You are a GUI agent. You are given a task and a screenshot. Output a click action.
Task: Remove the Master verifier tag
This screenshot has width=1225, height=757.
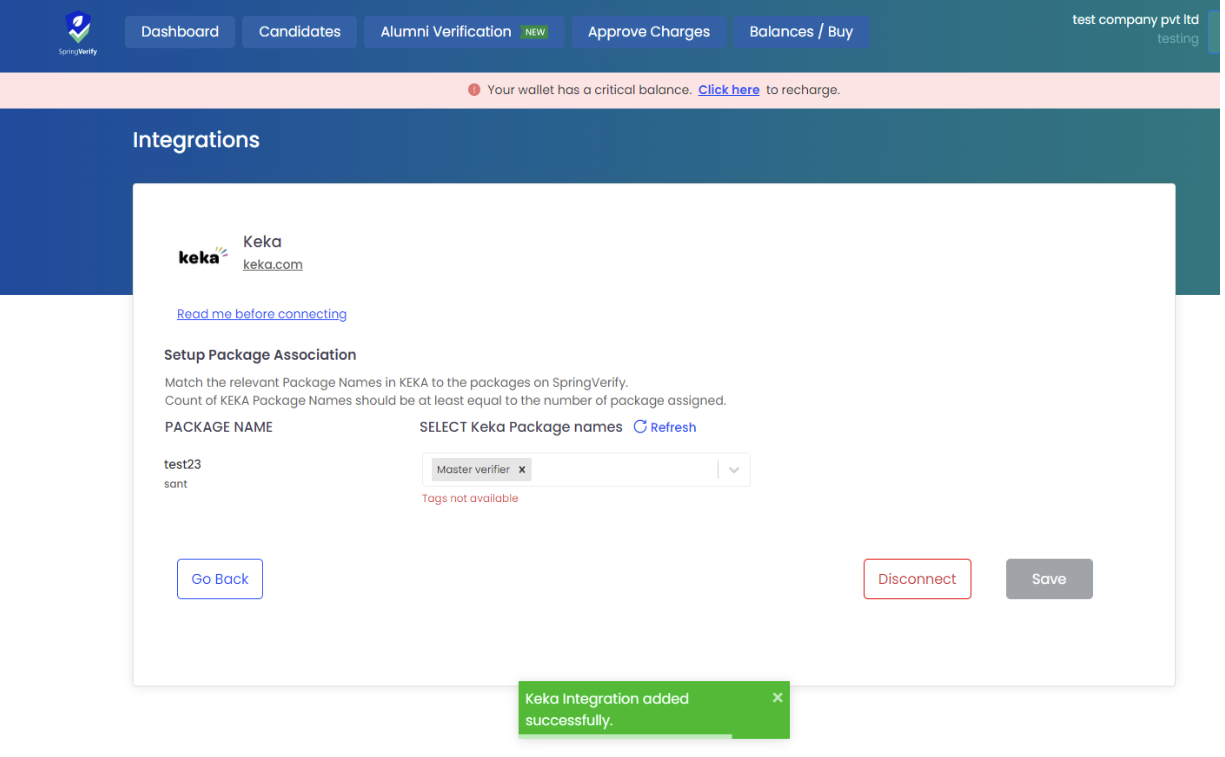(x=522, y=470)
